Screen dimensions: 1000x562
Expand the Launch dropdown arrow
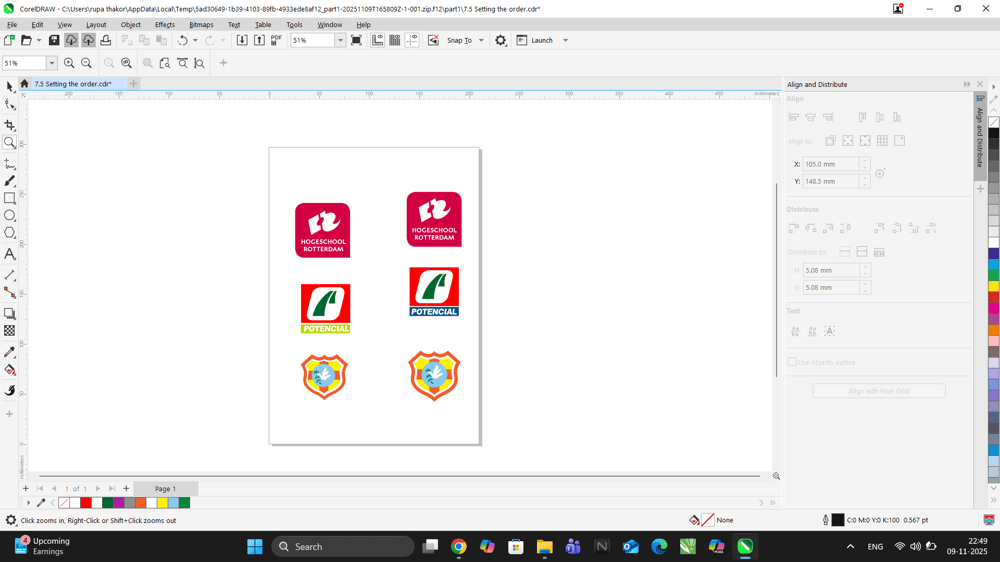click(x=565, y=40)
